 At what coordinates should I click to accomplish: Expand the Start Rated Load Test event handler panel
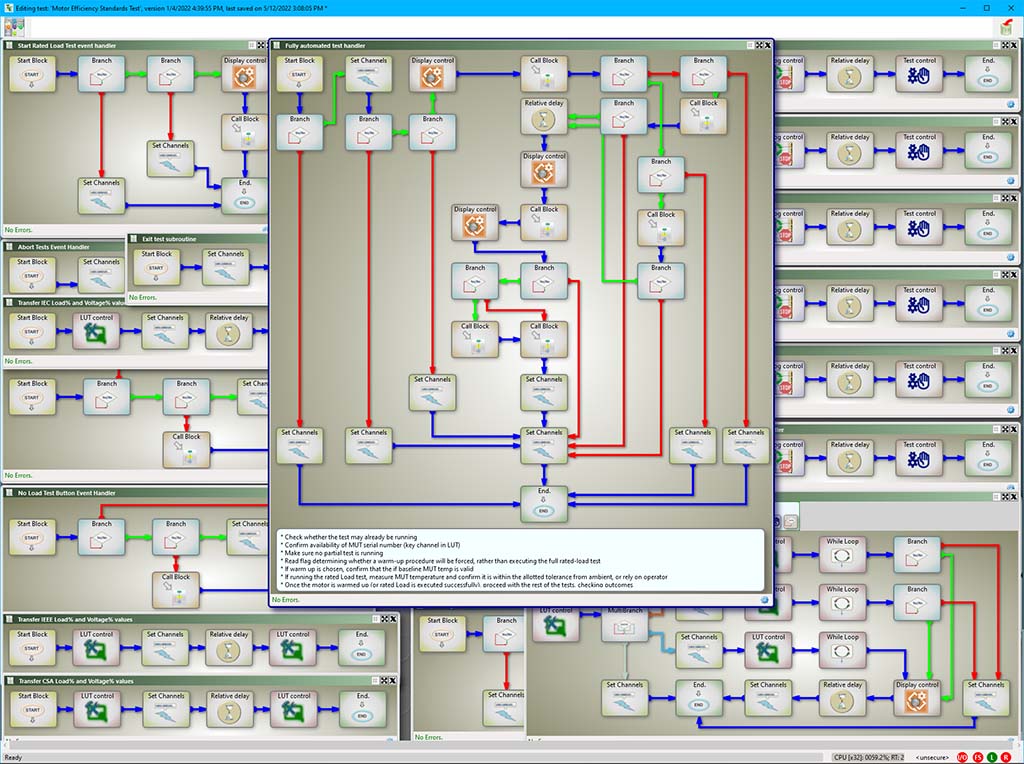pyautogui.click(x=258, y=45)
